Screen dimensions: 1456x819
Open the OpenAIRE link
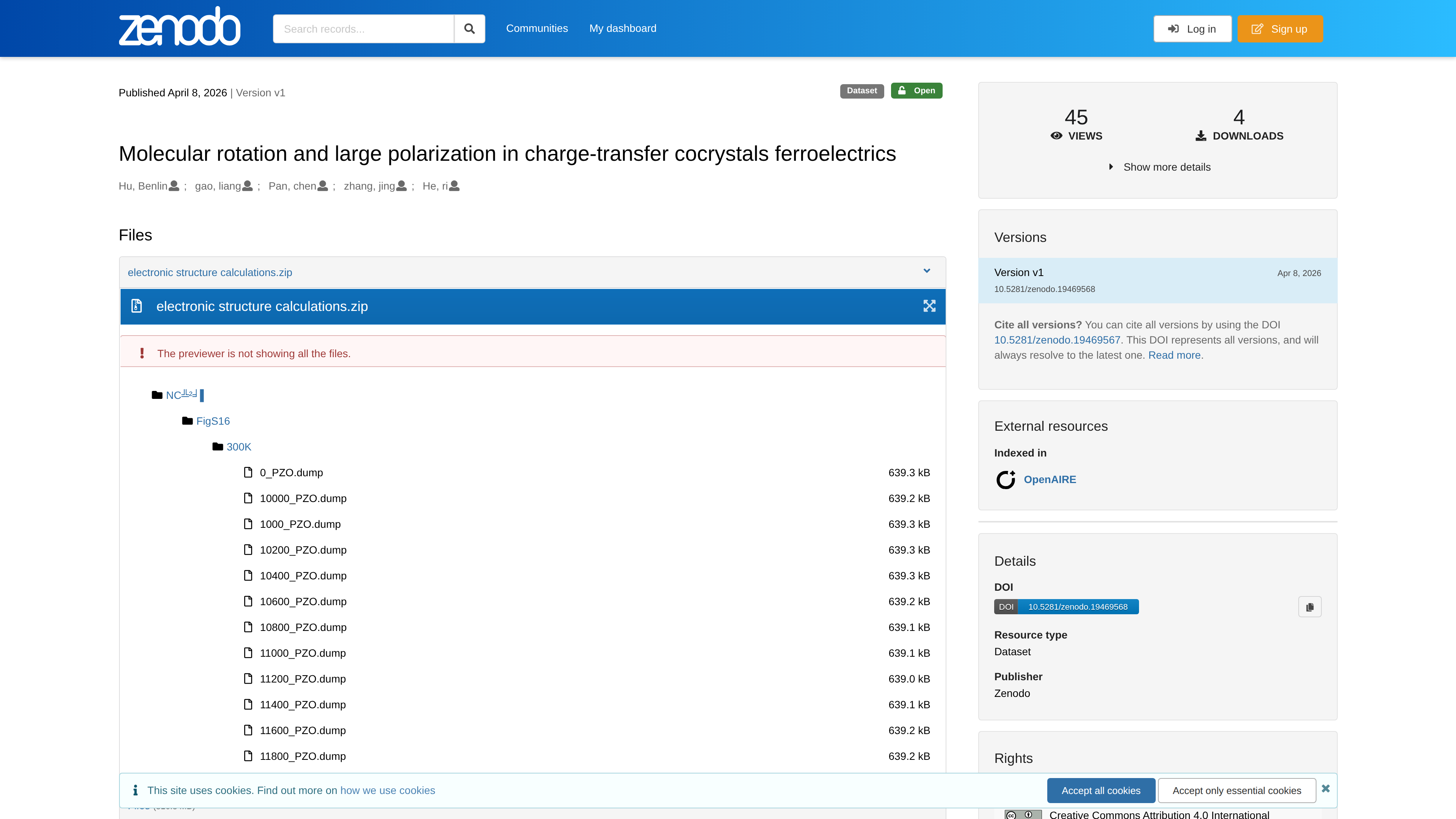[x=1050, y=479]
